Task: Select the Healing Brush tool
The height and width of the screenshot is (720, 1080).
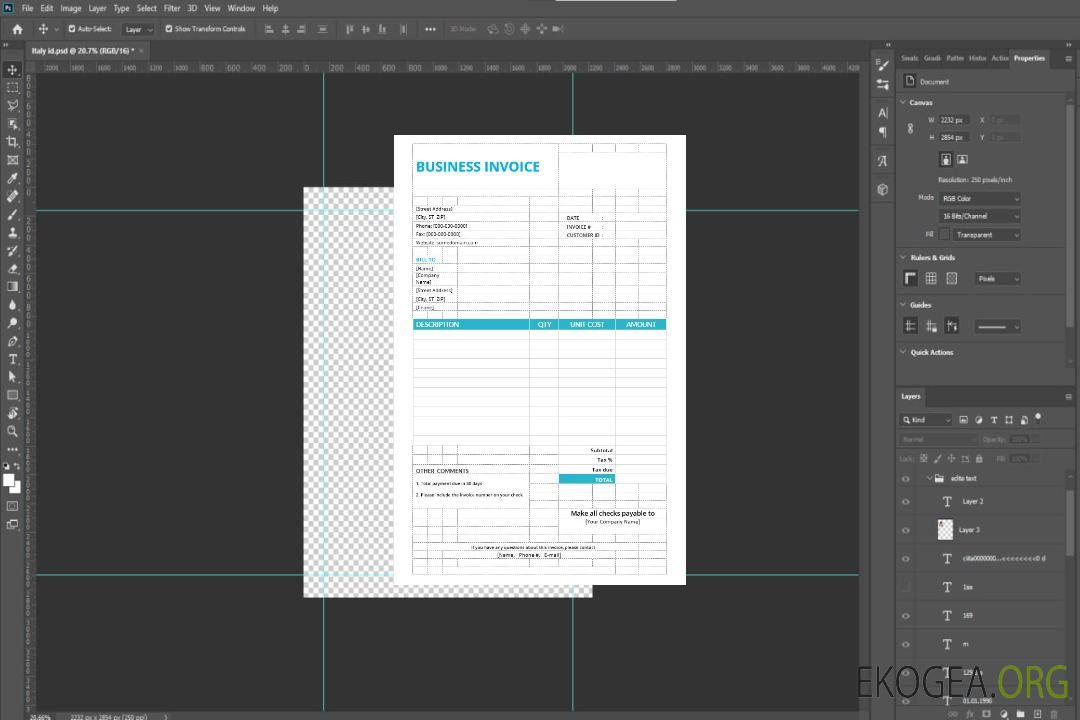Action: tap(12, 196)
